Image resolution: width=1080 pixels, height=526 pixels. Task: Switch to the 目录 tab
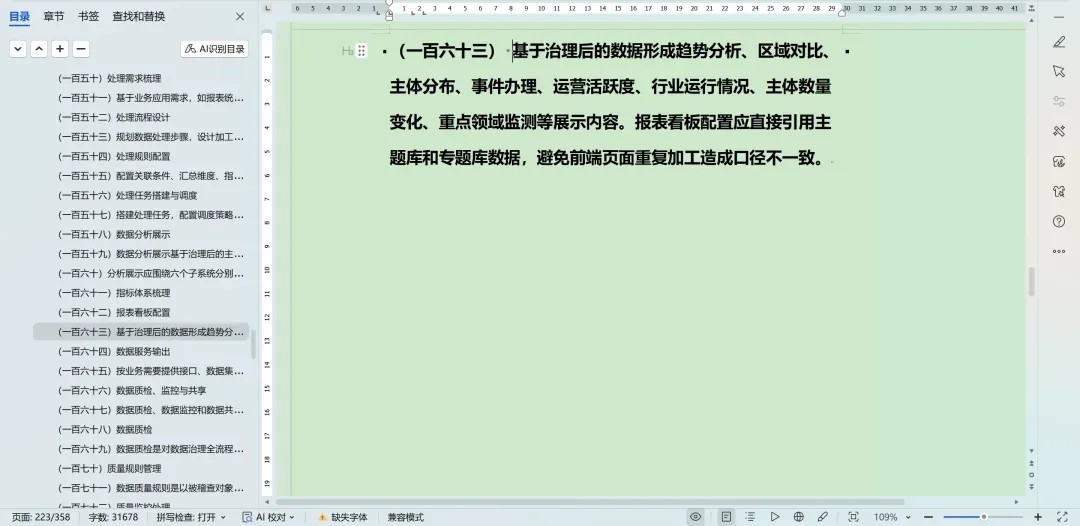pyautogui.click(x=19, y=17)
